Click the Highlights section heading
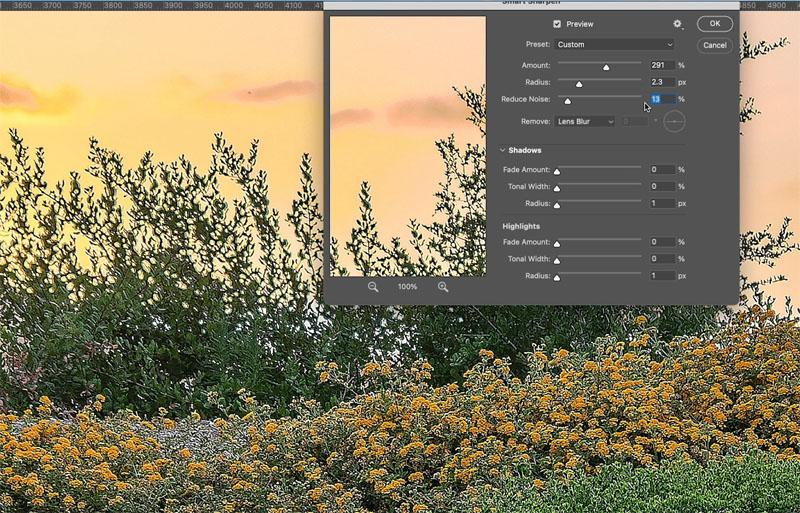 (521, 226)
